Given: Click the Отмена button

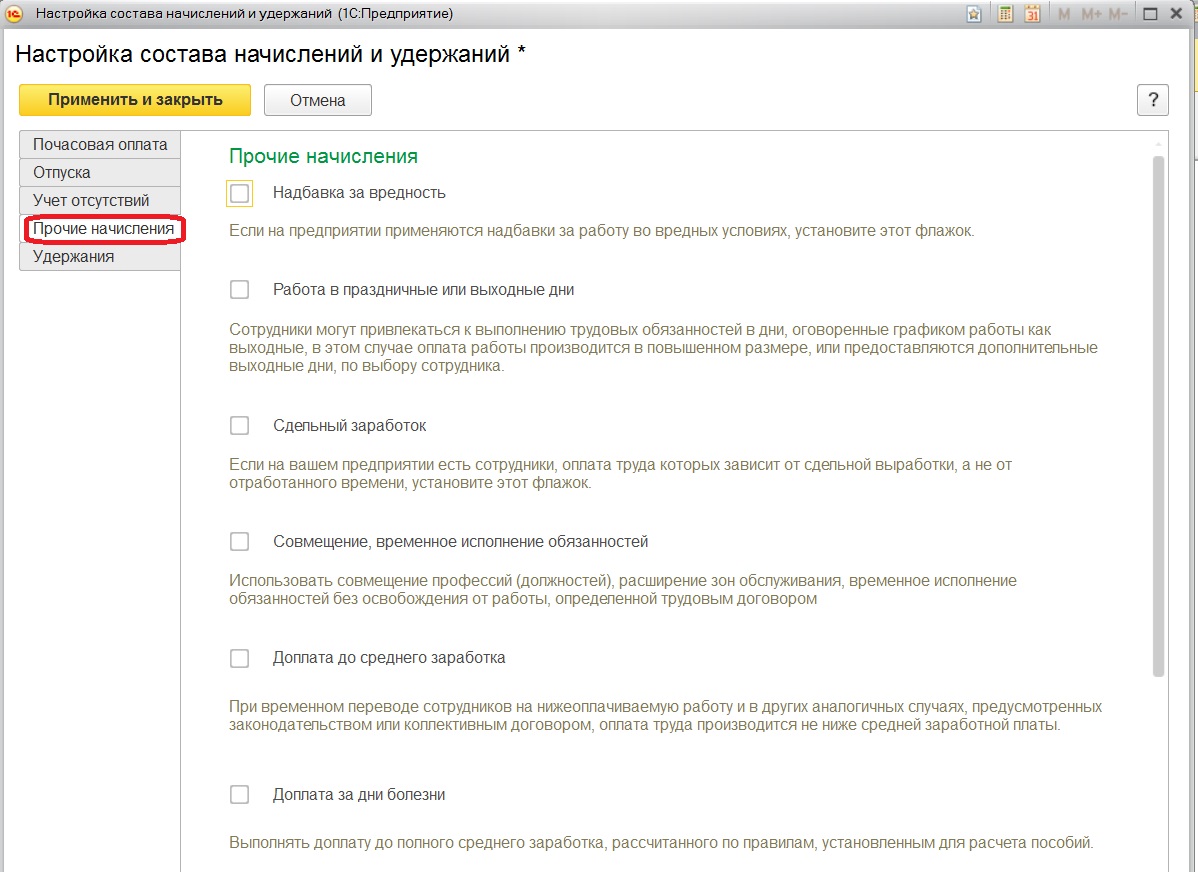Looking at the screenshot, I should coord(318,100).
